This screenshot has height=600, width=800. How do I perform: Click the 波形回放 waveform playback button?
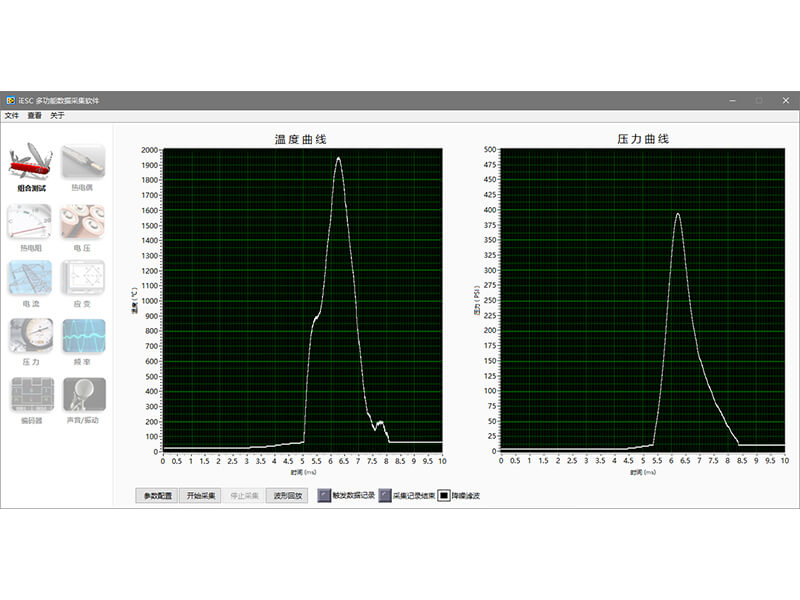(x=287, y=495)
